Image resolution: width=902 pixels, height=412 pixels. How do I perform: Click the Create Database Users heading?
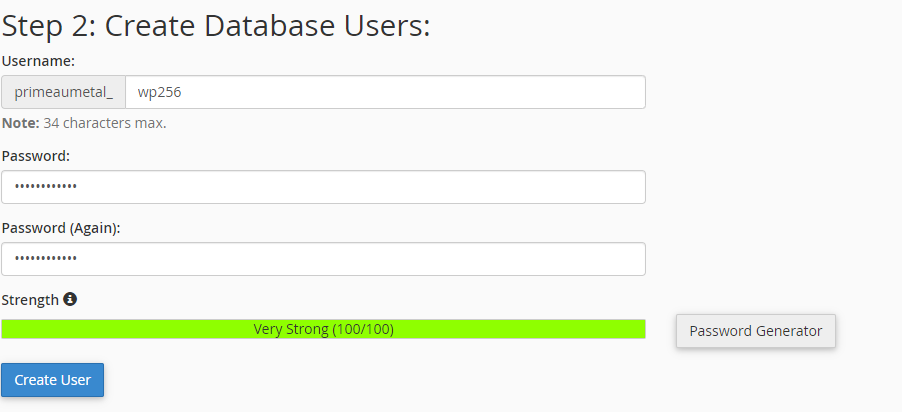[267, 25]
